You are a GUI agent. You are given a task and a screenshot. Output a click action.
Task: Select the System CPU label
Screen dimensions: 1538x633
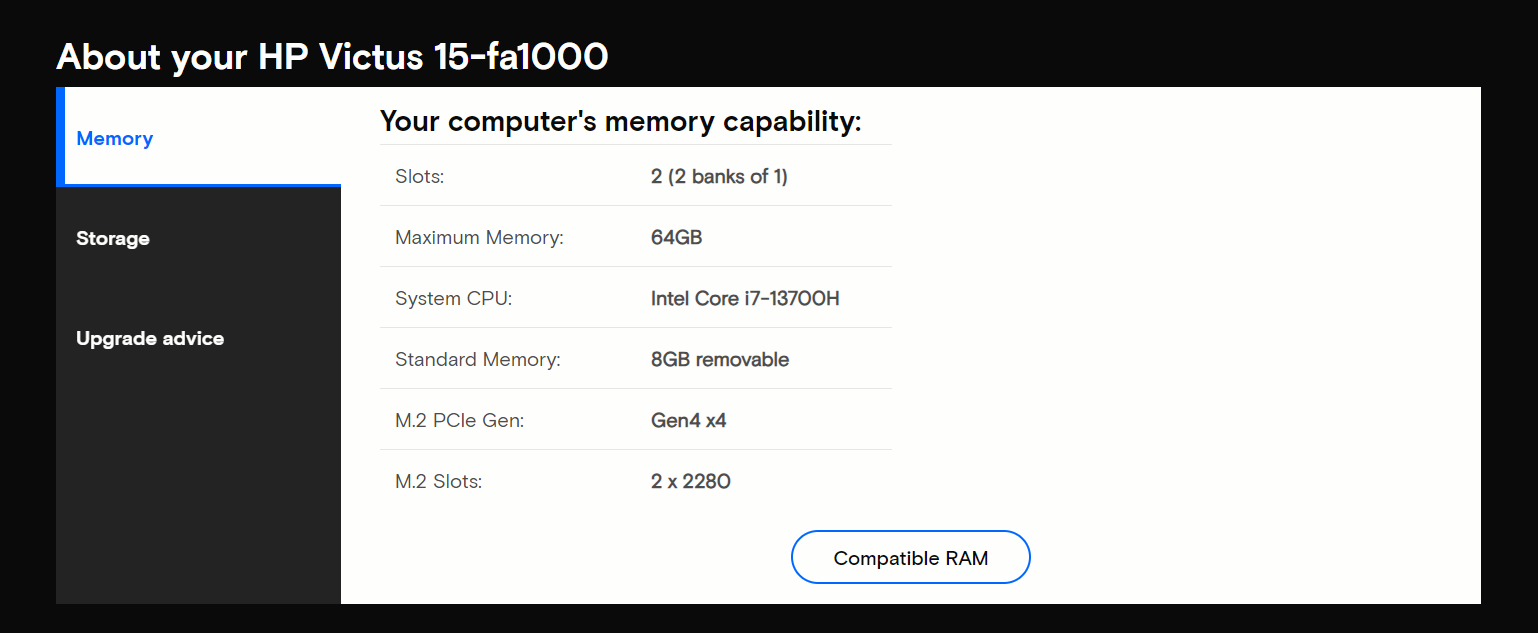(x=453, y=299)
